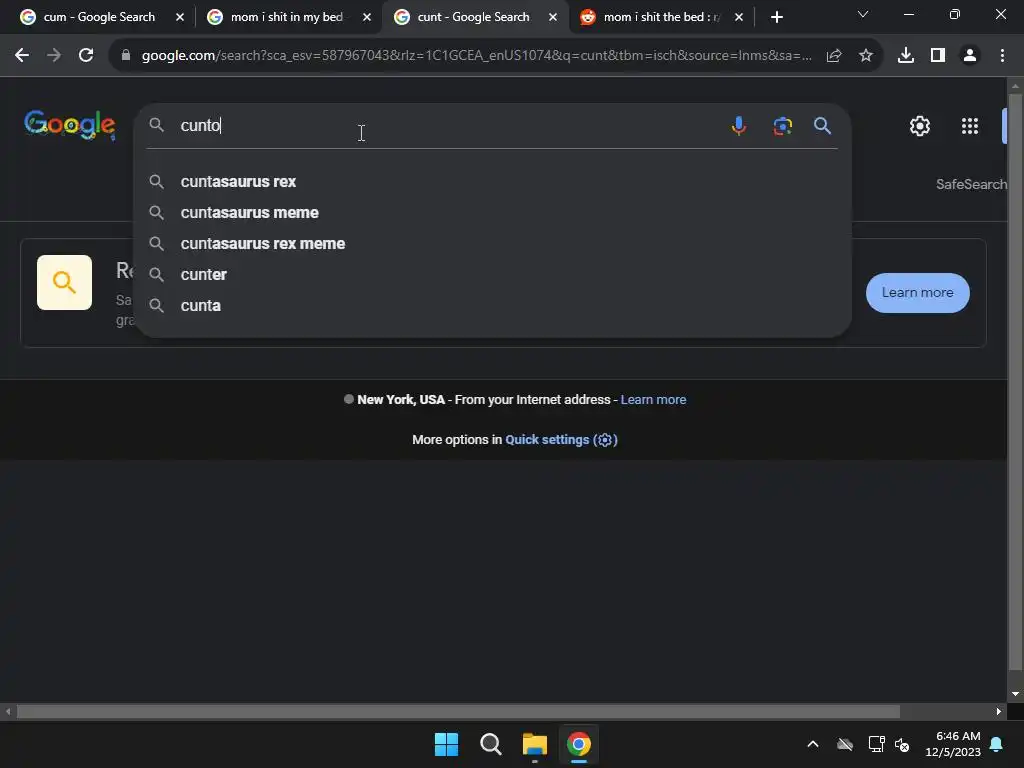
Task: Start voice search with microphone icon
Action: click(739, 125)
